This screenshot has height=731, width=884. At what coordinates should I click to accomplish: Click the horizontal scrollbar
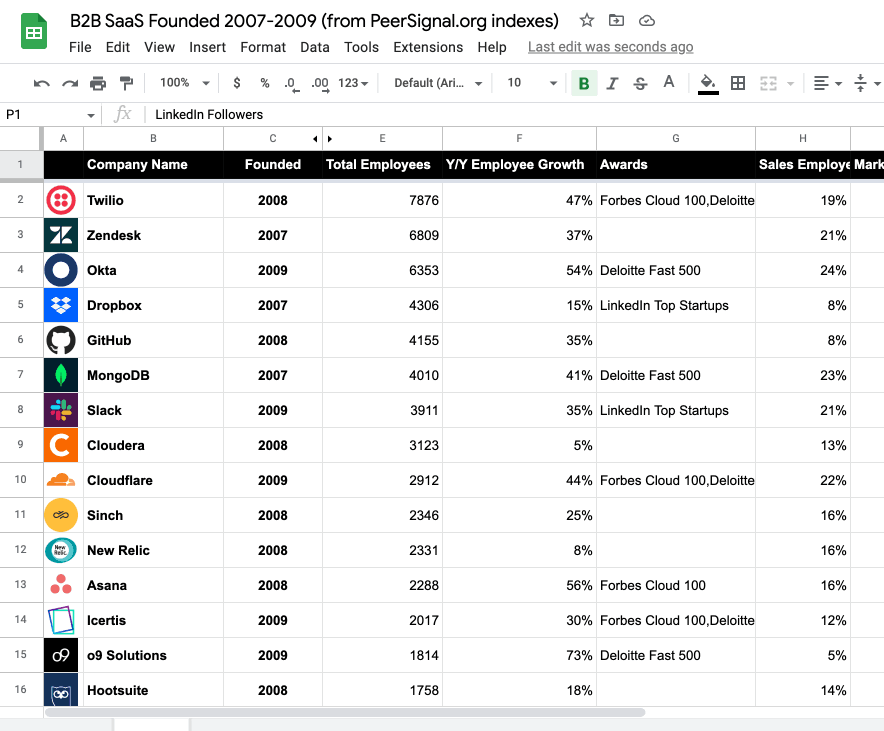(345, 712)
